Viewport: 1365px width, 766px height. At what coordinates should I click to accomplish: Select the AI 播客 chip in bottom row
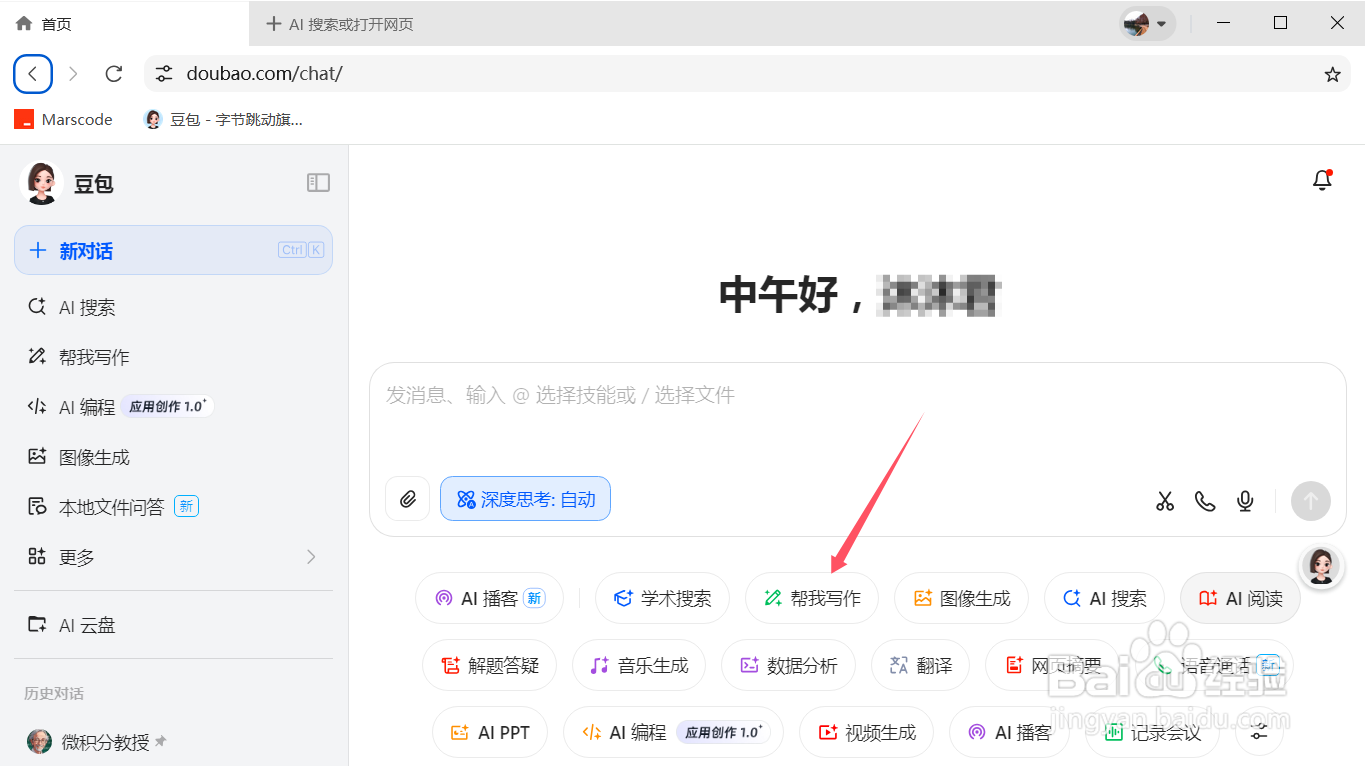1009,732
